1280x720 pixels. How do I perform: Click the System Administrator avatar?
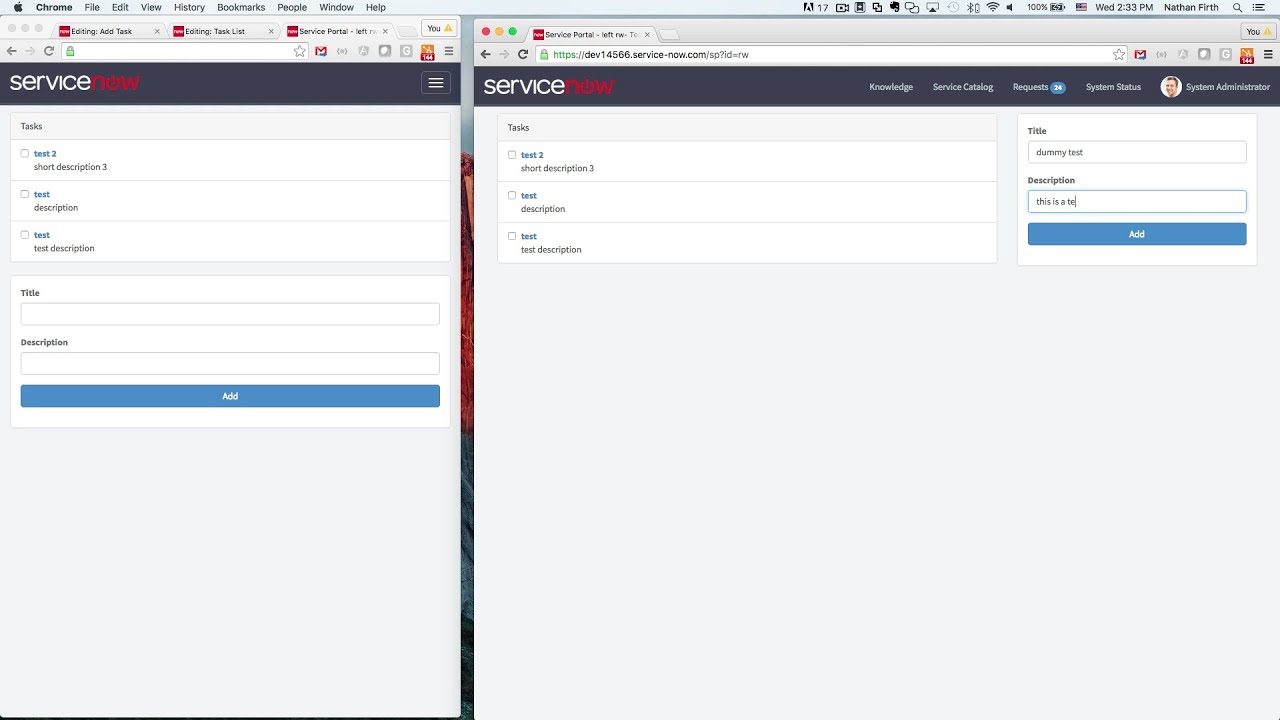pos(1170,87)
